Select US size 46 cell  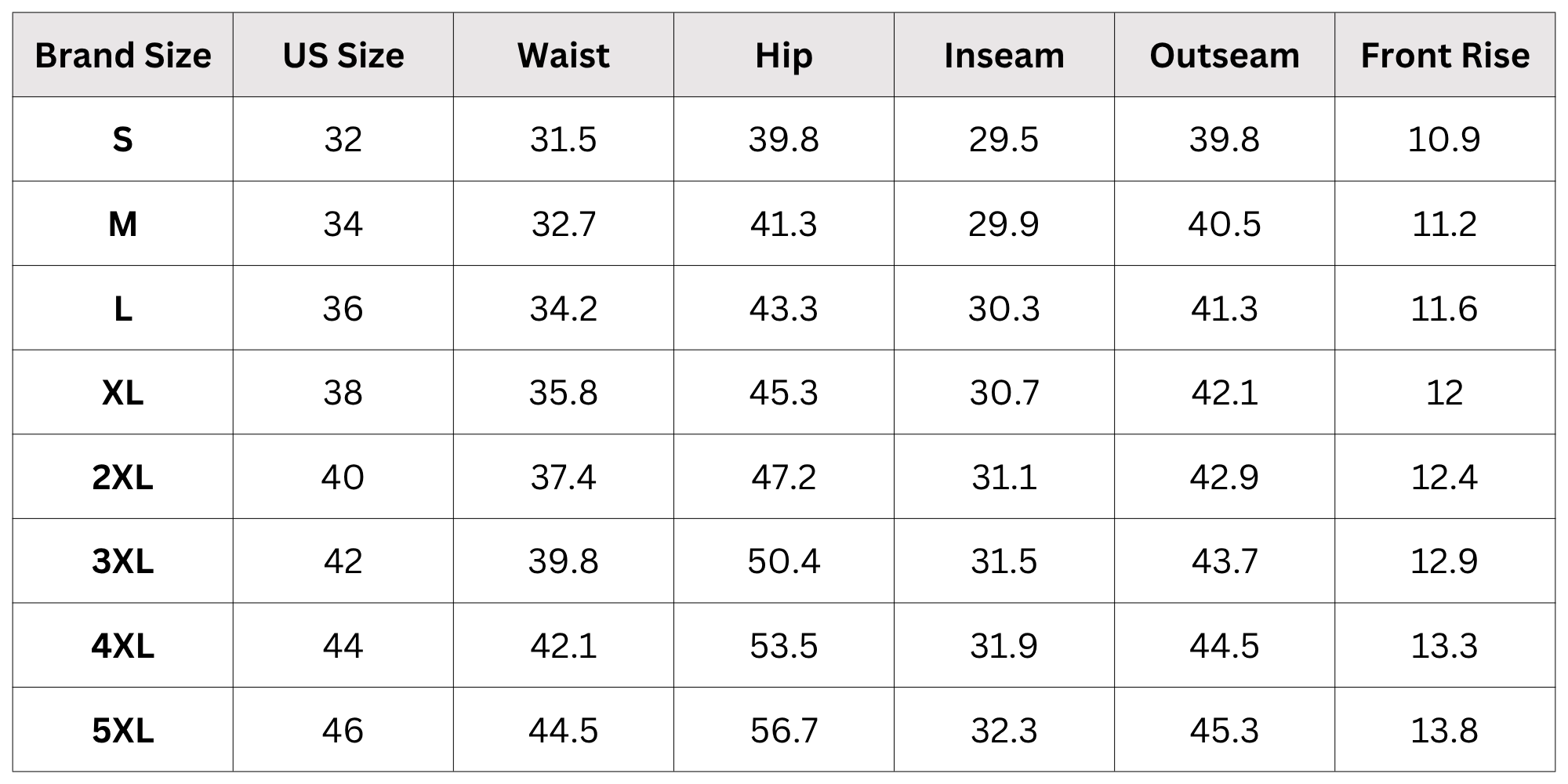click(343, 731)
